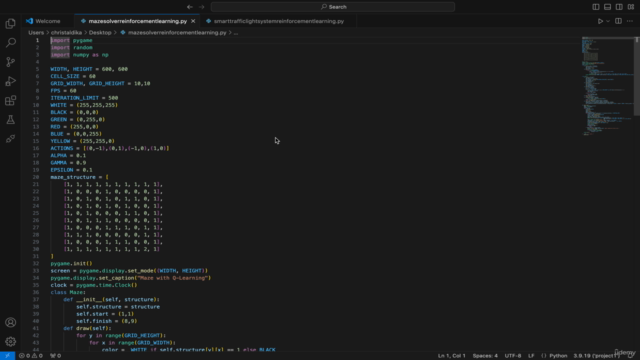Image resolution: width=640 pixels, height=360 pixels.
Task: Change indentation via Spaces: 4
Action: [x=485, y=356]
